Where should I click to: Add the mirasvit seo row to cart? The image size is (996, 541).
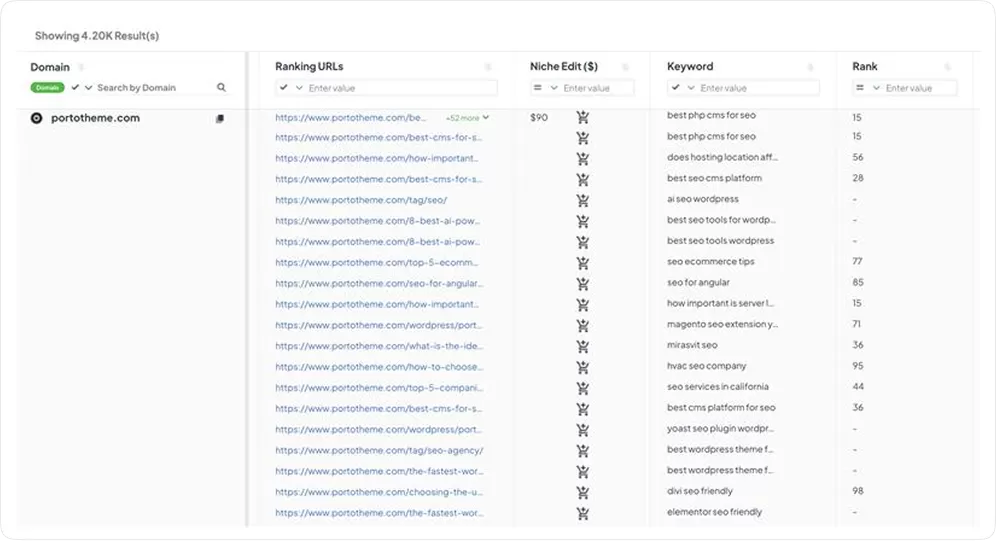point(583,346)
